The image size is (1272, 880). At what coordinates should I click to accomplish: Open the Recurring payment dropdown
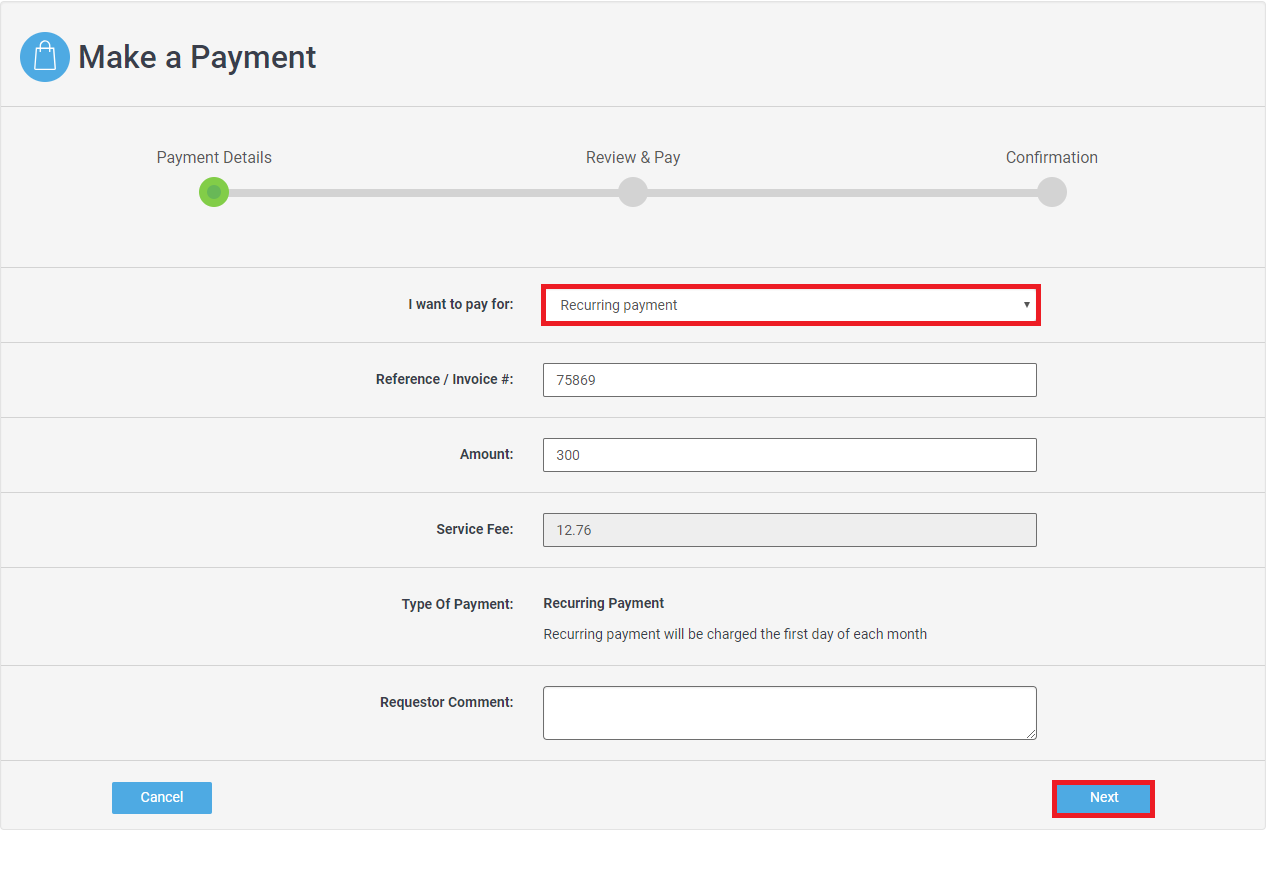[790, 305]
